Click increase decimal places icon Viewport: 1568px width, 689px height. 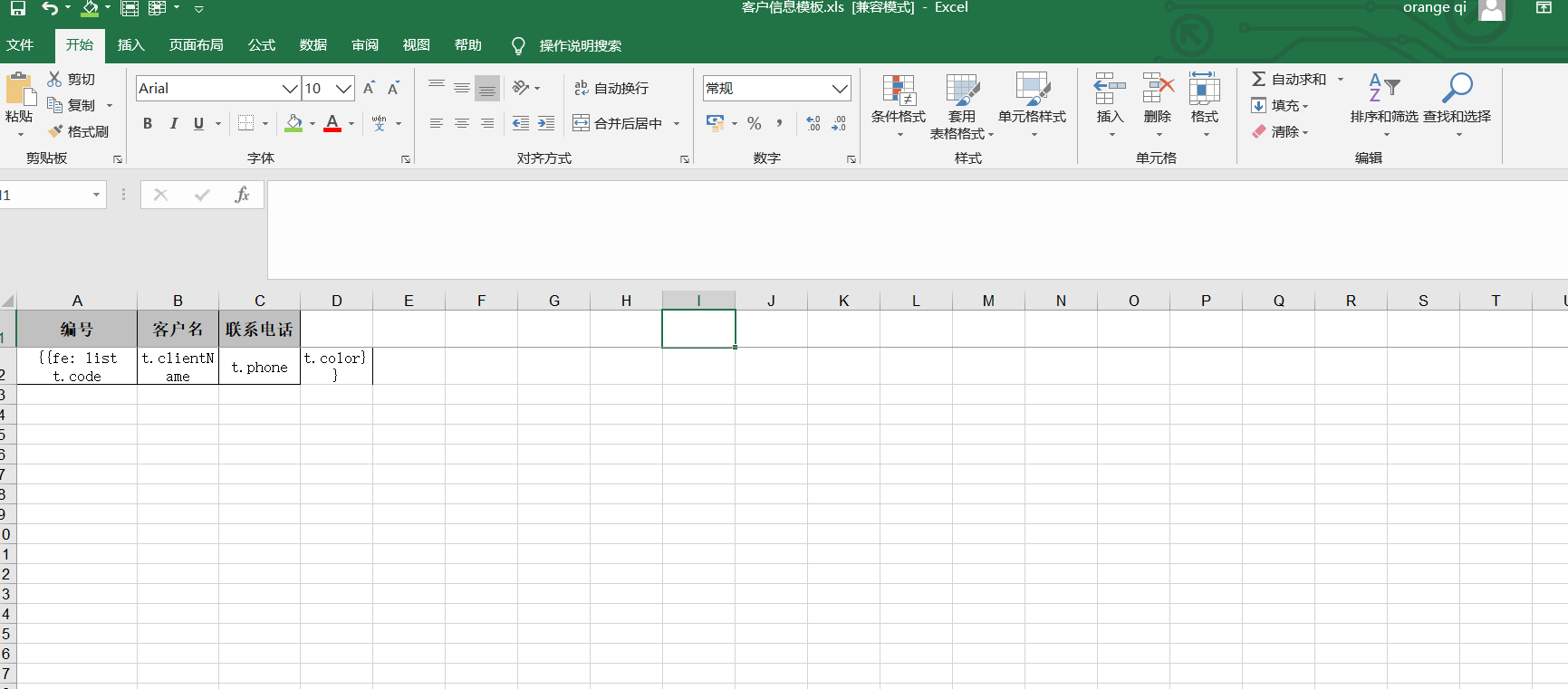[813, 123]
